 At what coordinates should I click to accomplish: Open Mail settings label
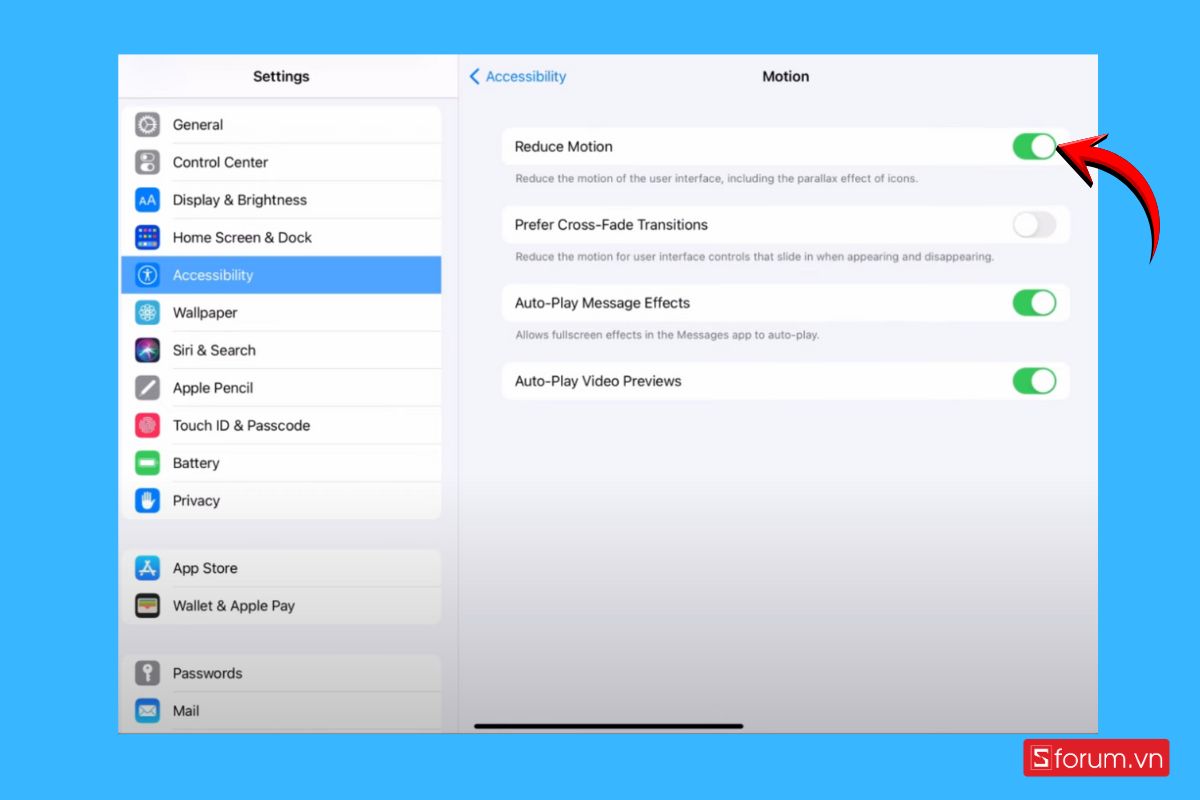[186, 711]
